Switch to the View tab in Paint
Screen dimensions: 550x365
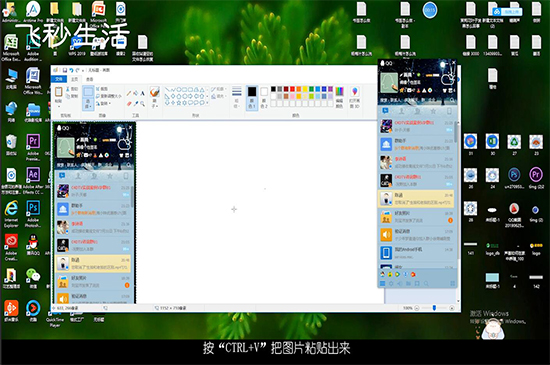90,79
